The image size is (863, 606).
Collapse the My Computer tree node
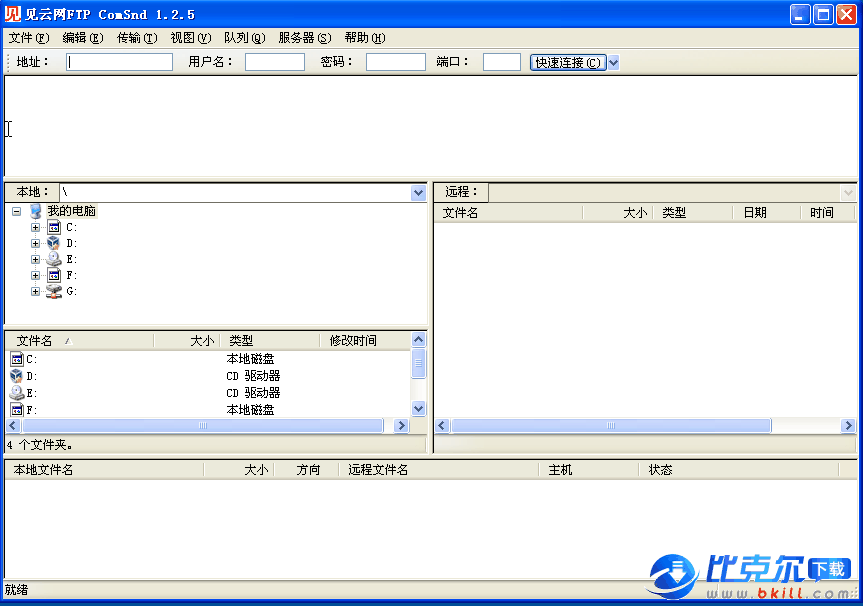pos(16,211)
